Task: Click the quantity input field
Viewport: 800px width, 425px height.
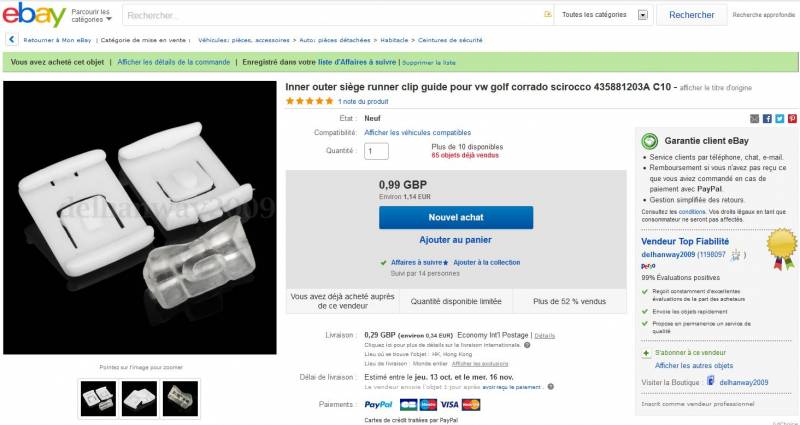Action: (376, 151)
